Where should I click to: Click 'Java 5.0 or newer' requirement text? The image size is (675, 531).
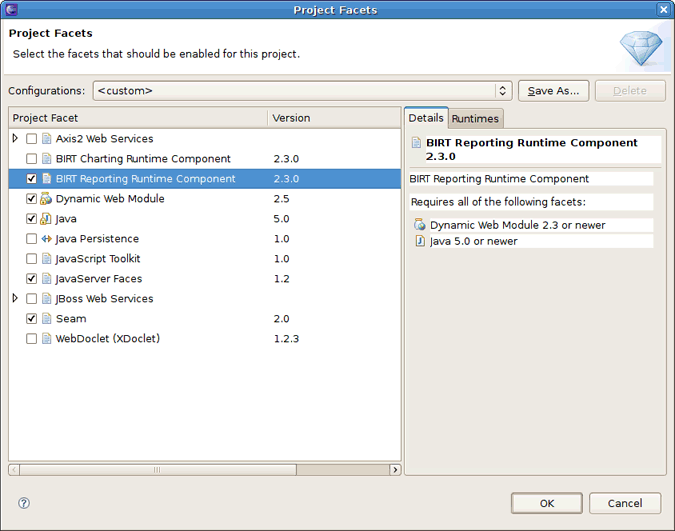pyautogui.click(x=474, y=241)
